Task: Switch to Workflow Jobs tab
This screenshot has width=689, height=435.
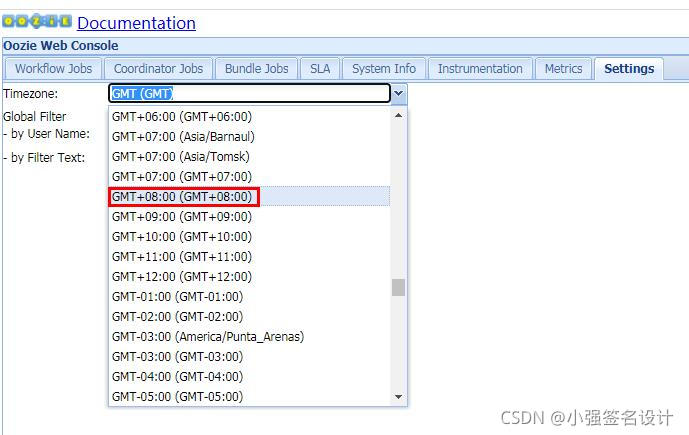Action: coord(54,69)
